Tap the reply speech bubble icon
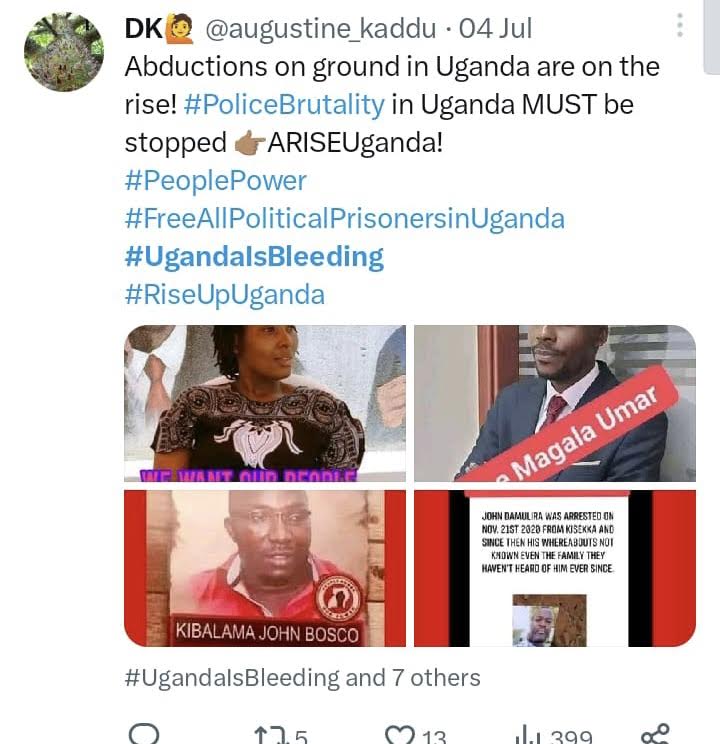The height and width of the screenshot is (744, 720). 144,735
